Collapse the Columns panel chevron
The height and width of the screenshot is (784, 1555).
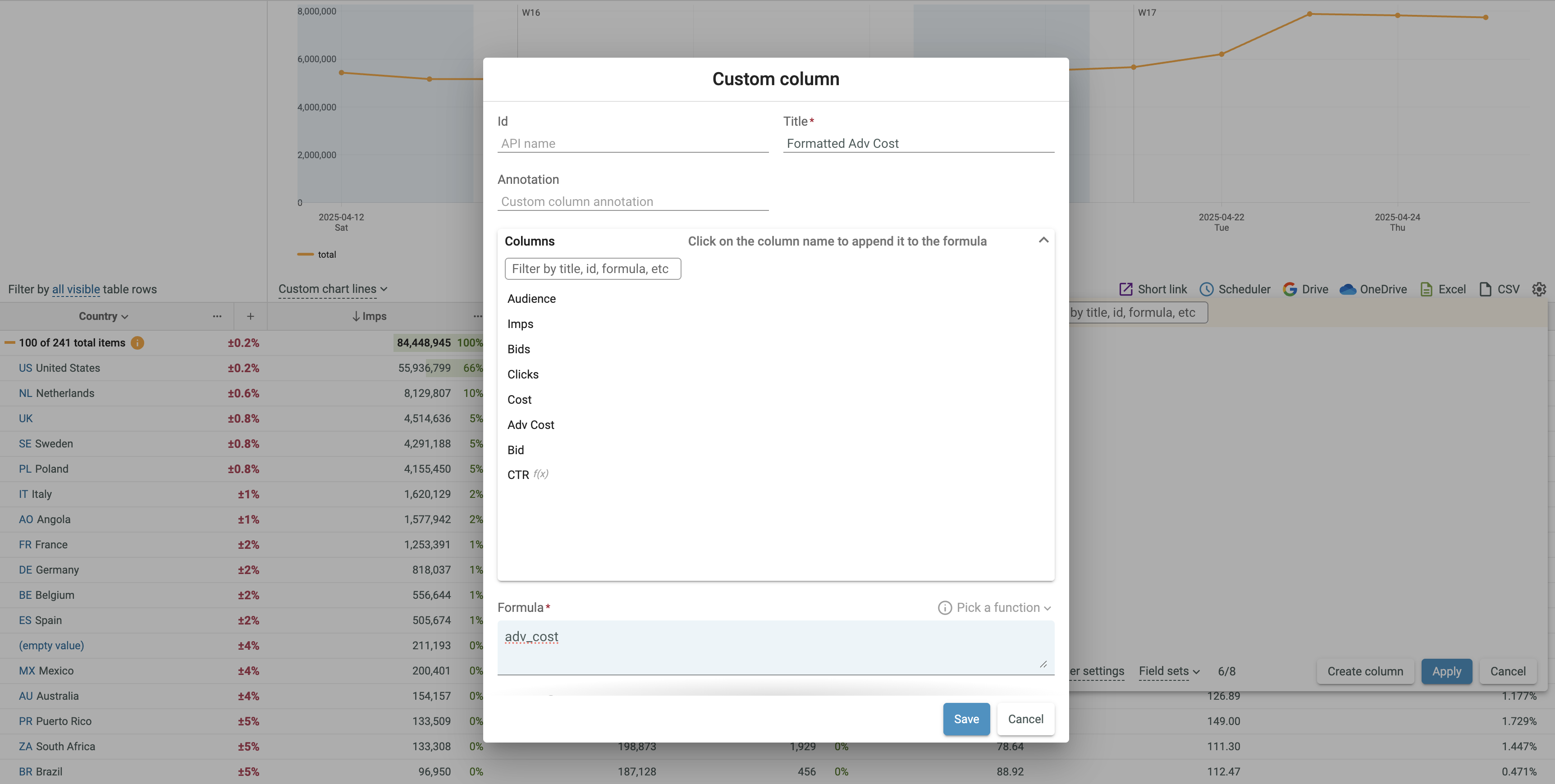(x=1043, y=240)
